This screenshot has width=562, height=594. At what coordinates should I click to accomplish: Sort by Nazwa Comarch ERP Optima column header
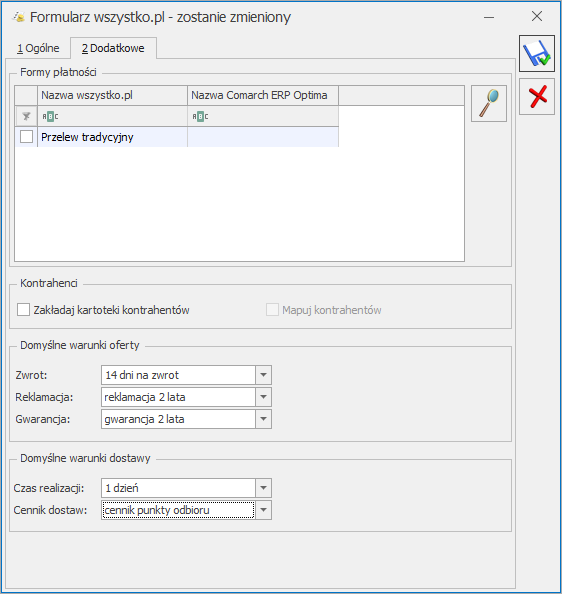[x=263, y=95]
